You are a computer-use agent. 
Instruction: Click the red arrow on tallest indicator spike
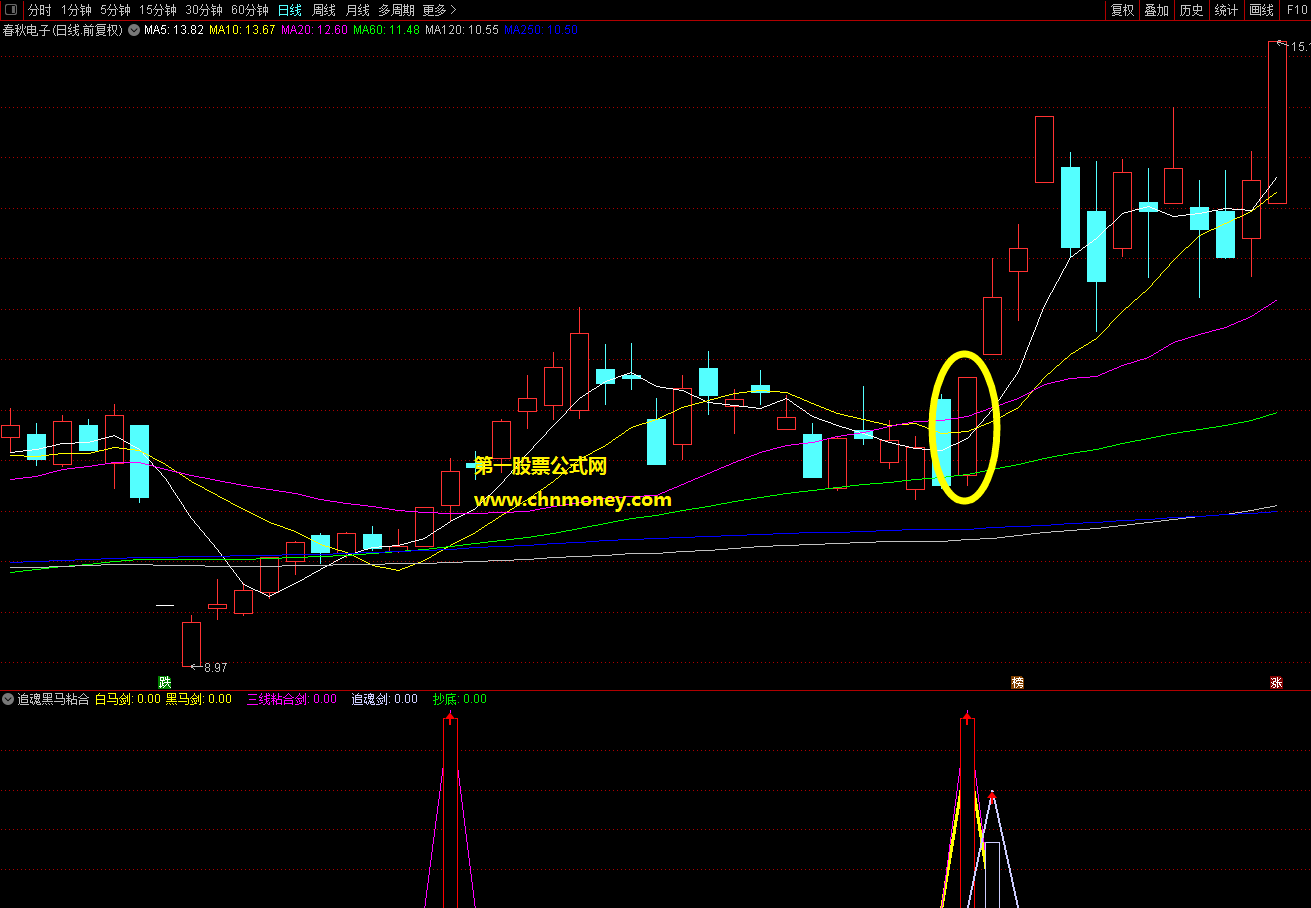click(967, 717)
